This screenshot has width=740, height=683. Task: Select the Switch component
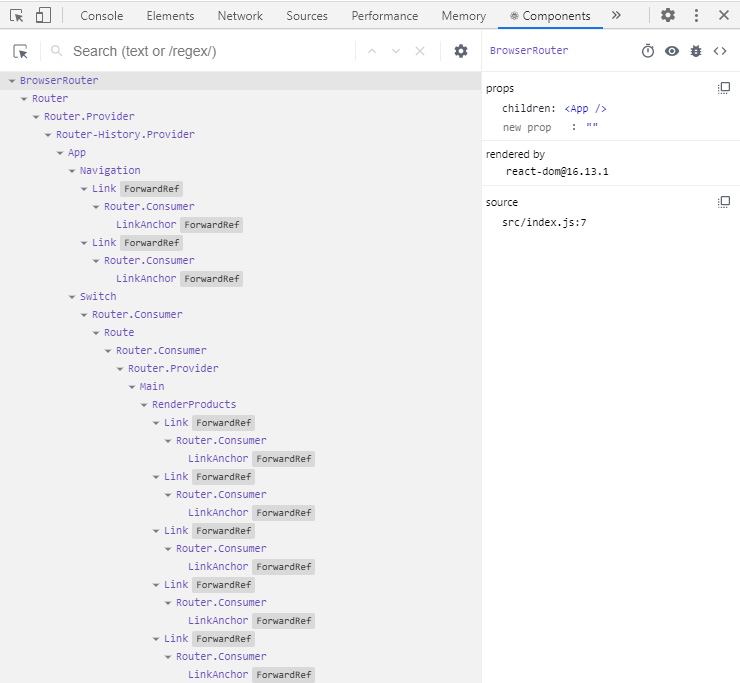coord(98,296)
